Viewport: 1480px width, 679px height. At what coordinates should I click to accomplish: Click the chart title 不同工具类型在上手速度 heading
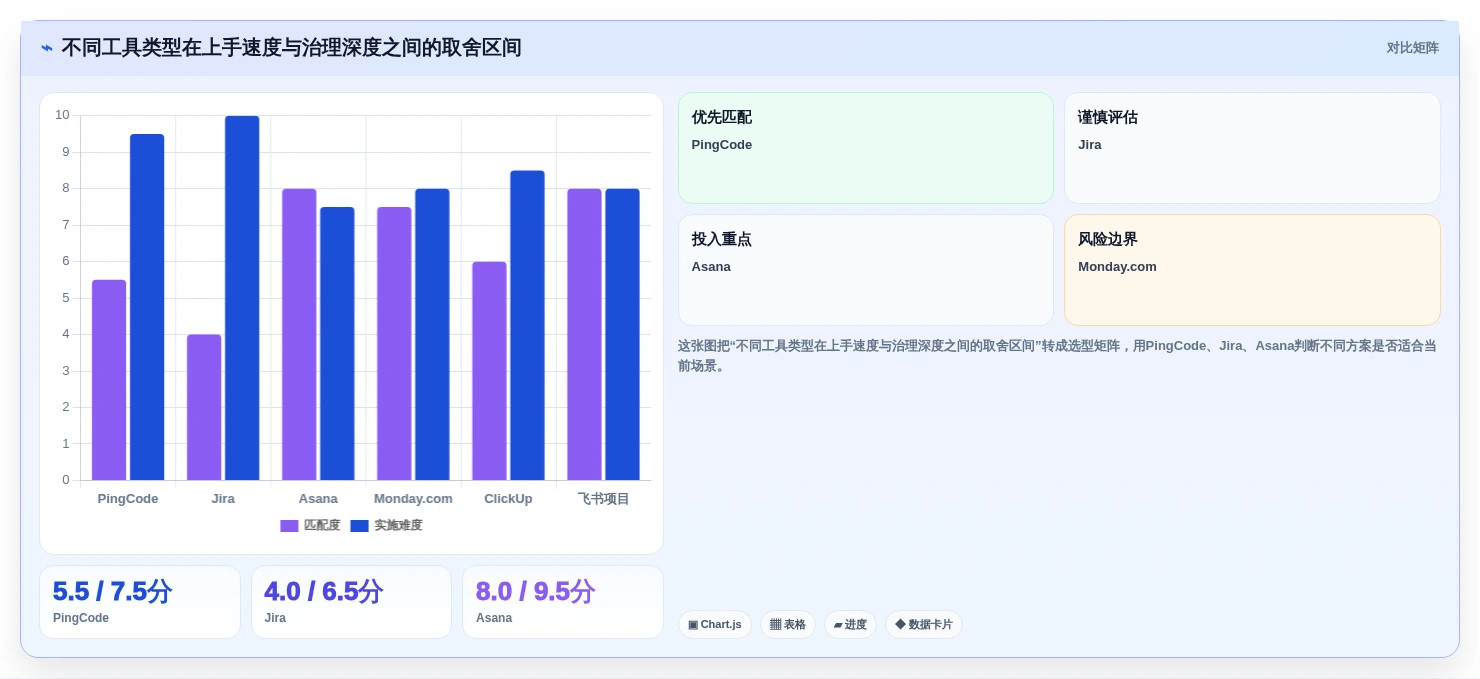291,48
